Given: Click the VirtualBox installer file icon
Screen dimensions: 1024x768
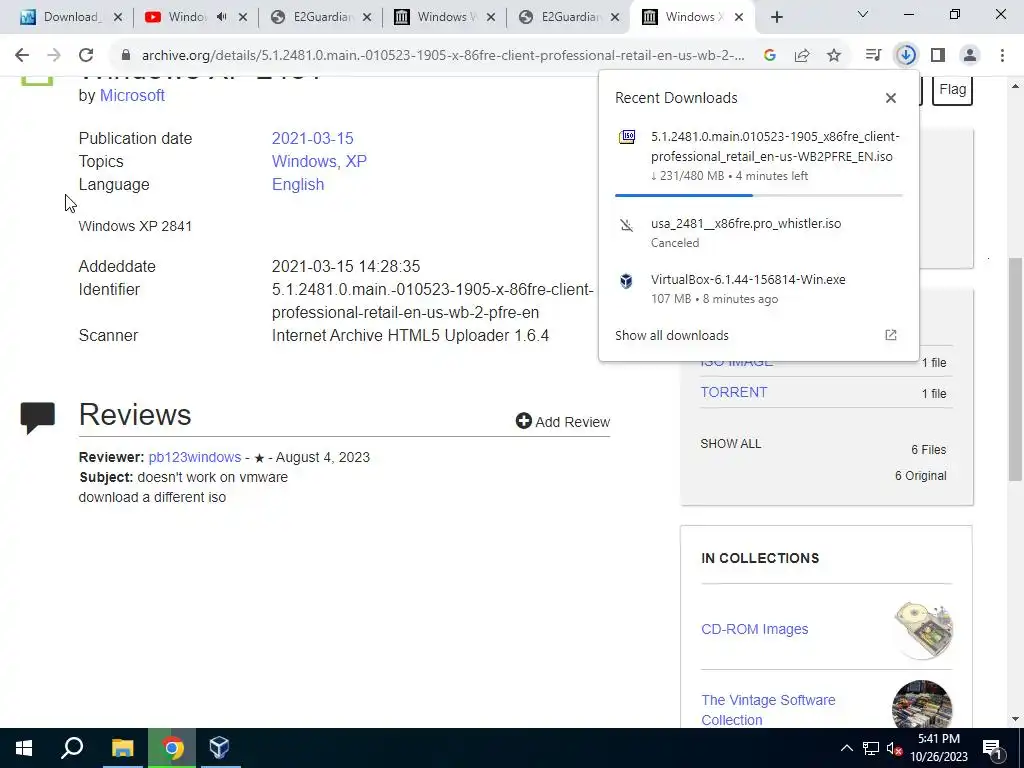Looking at the screenshot, I should 626,281.
